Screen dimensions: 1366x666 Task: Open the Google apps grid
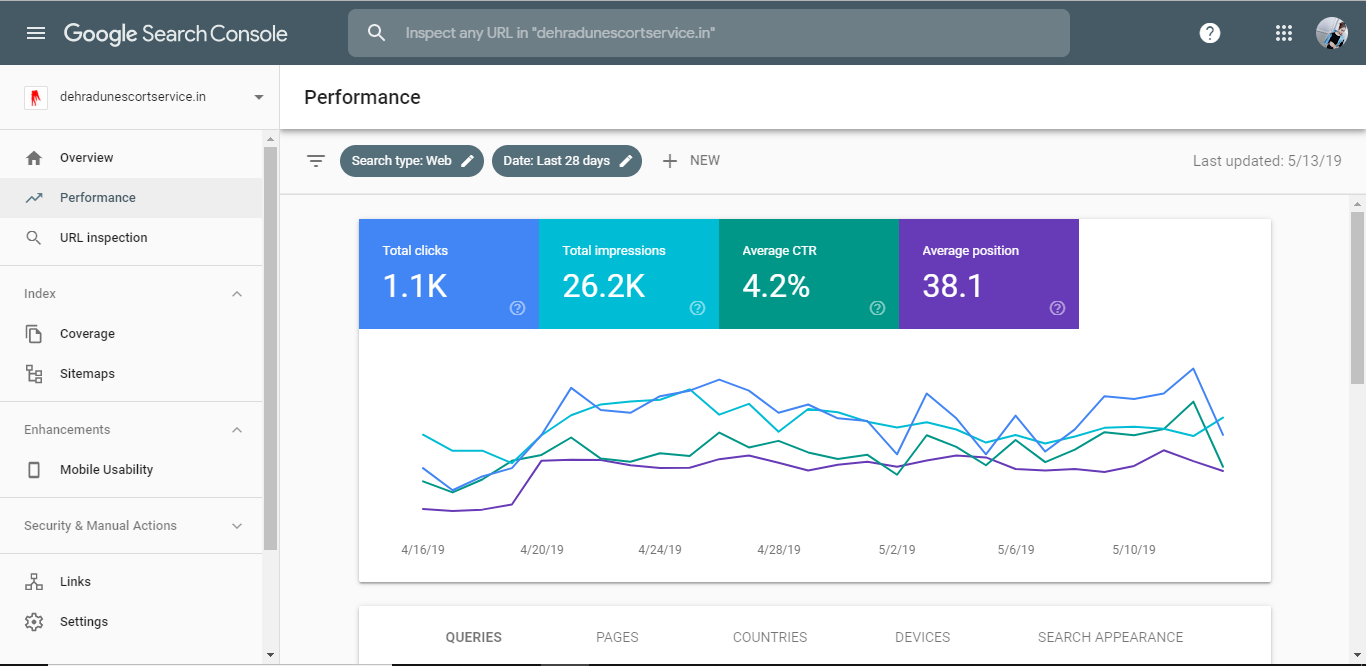1284,33
